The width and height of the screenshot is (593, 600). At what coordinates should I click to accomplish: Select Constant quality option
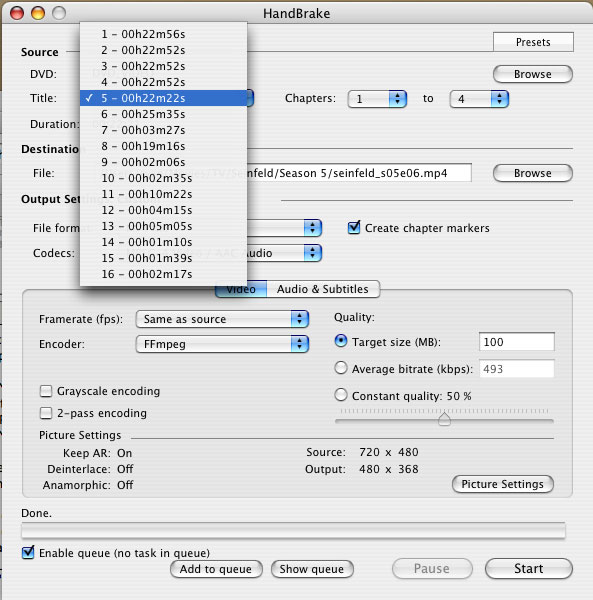(341, 395)
